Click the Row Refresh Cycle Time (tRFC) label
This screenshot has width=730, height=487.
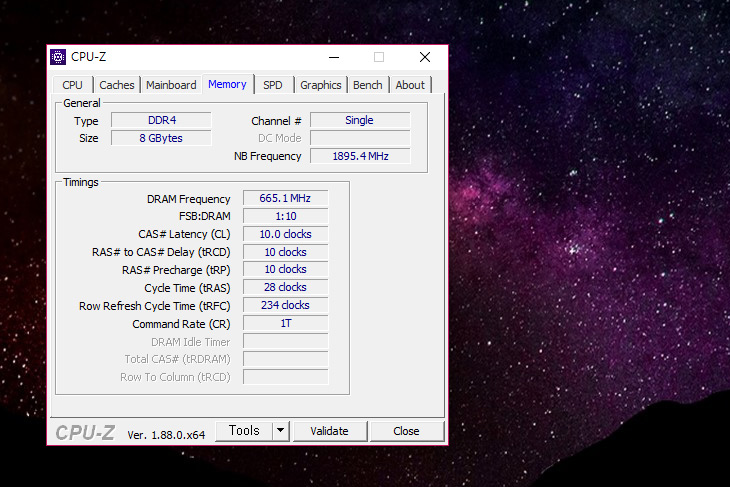155,306
